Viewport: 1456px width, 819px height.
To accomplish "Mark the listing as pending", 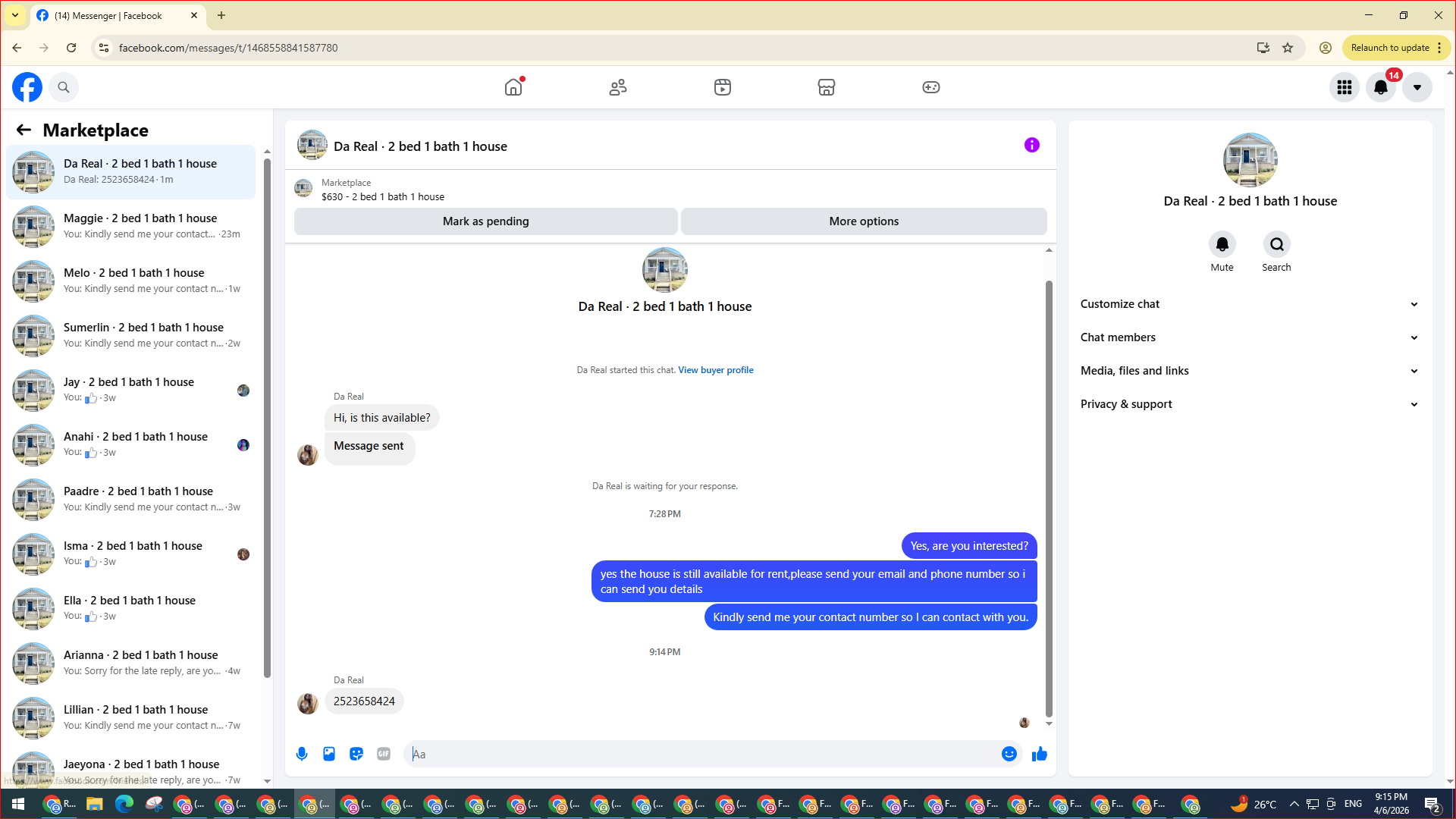I will coord(486,221).
